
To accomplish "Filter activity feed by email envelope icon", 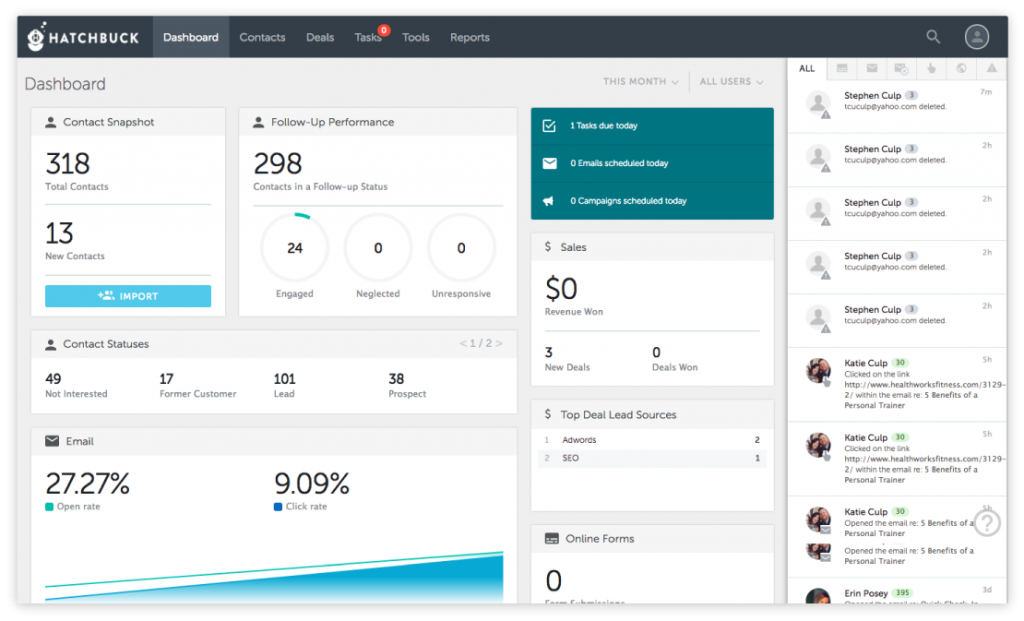I will point(872,69).
